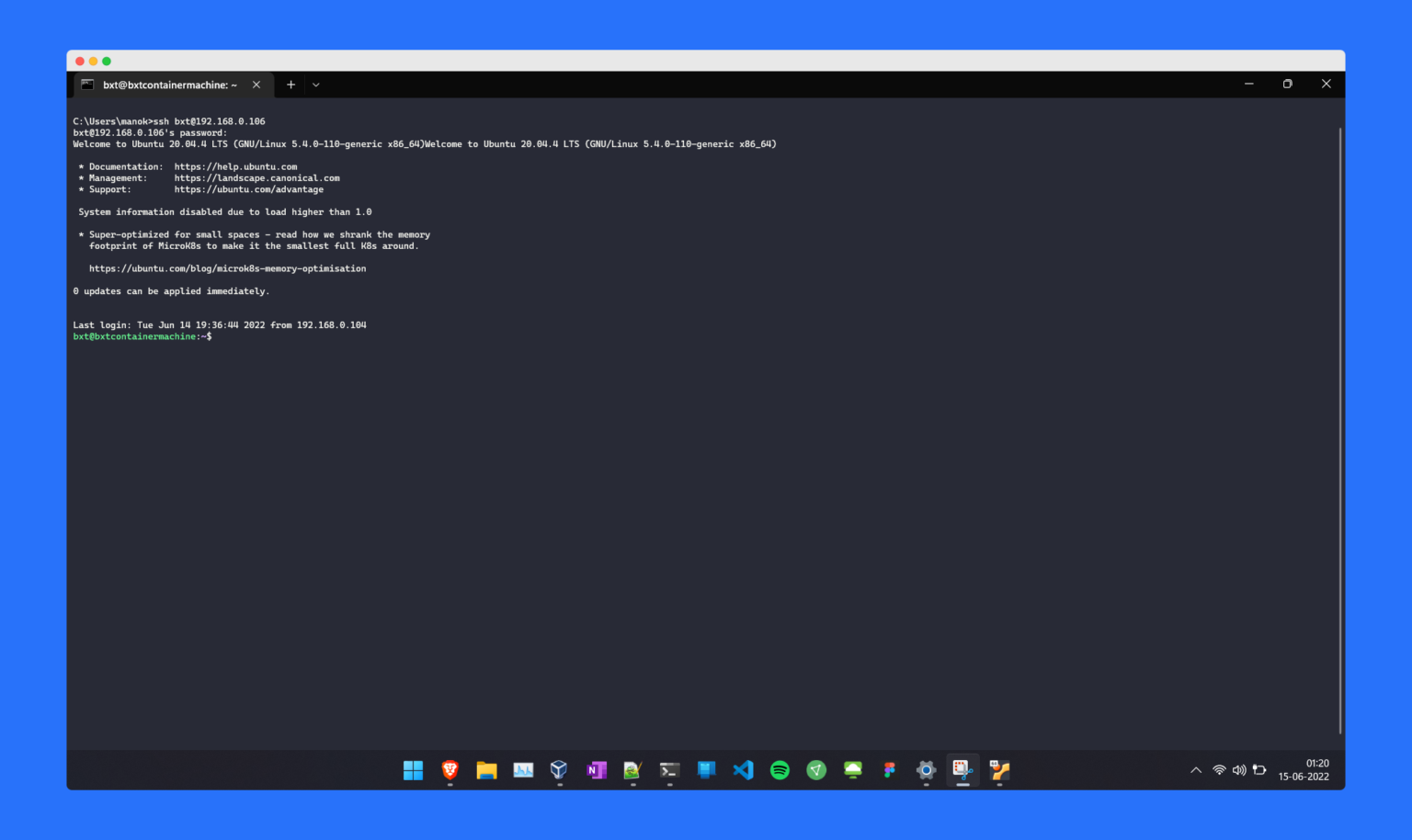This screenshot has height=840, width=1412.
Task: Open VirtualBox from the taskbar
Action: 559,770
